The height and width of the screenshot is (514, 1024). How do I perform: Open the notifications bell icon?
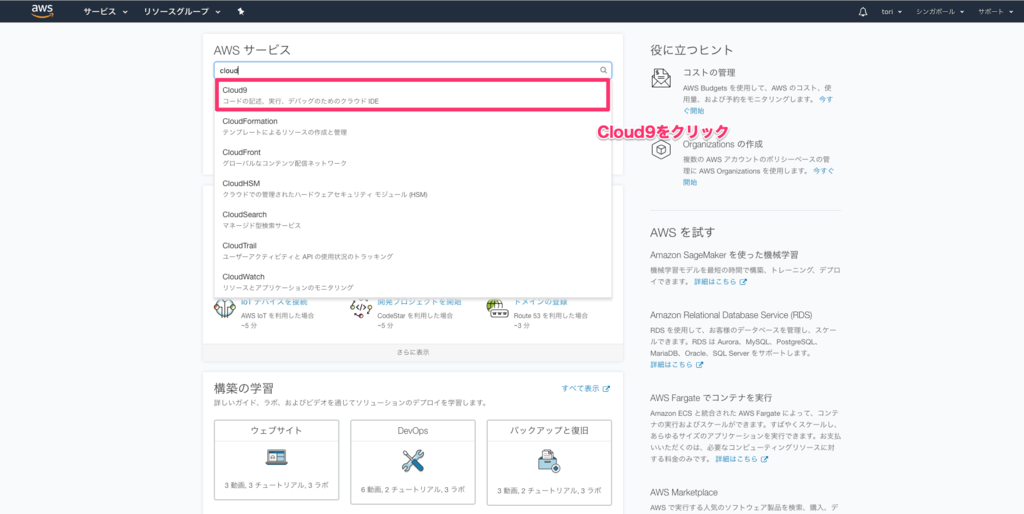coord(863,12)
